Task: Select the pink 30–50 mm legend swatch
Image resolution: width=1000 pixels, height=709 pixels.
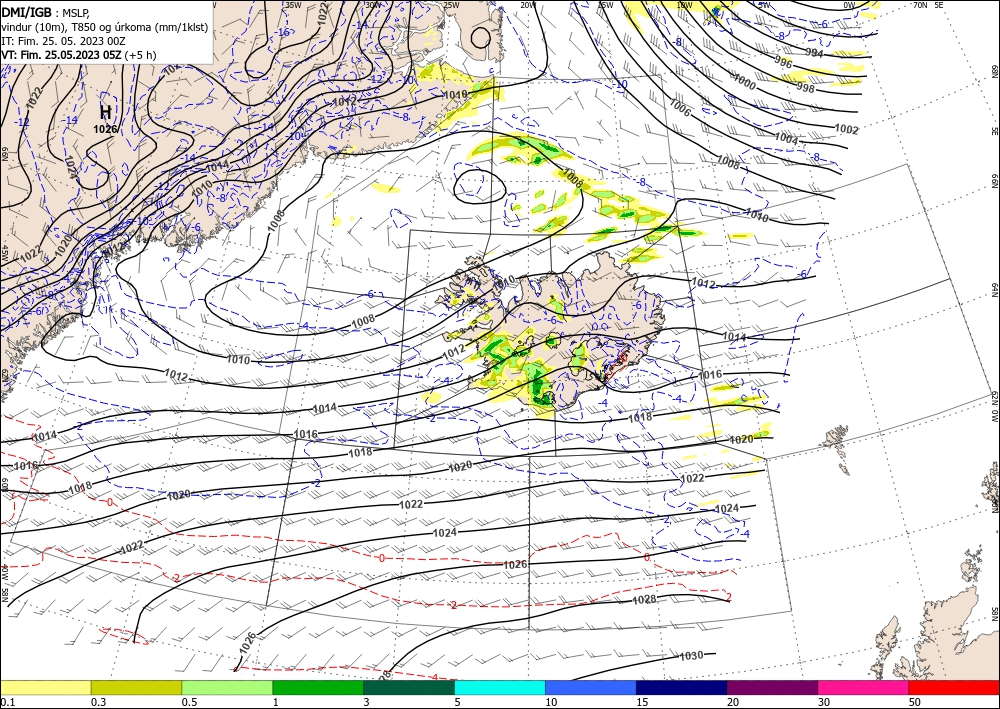Action: pos(864,687)
